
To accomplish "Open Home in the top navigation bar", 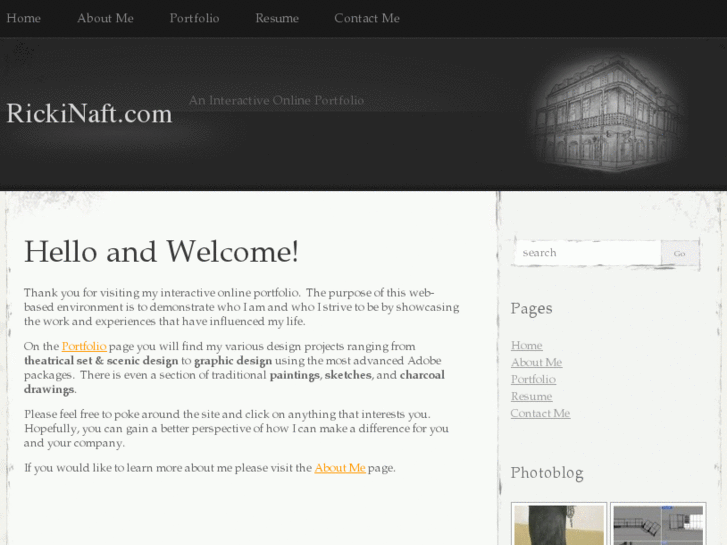I will click(24, 18).
